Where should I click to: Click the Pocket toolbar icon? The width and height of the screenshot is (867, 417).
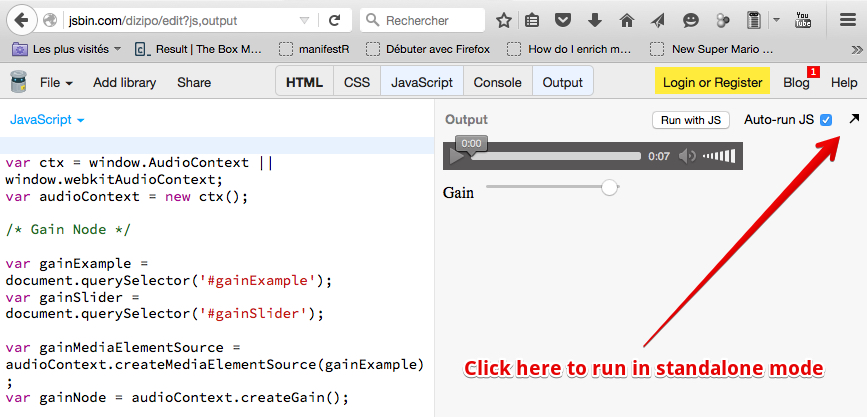tap(563, 21)
